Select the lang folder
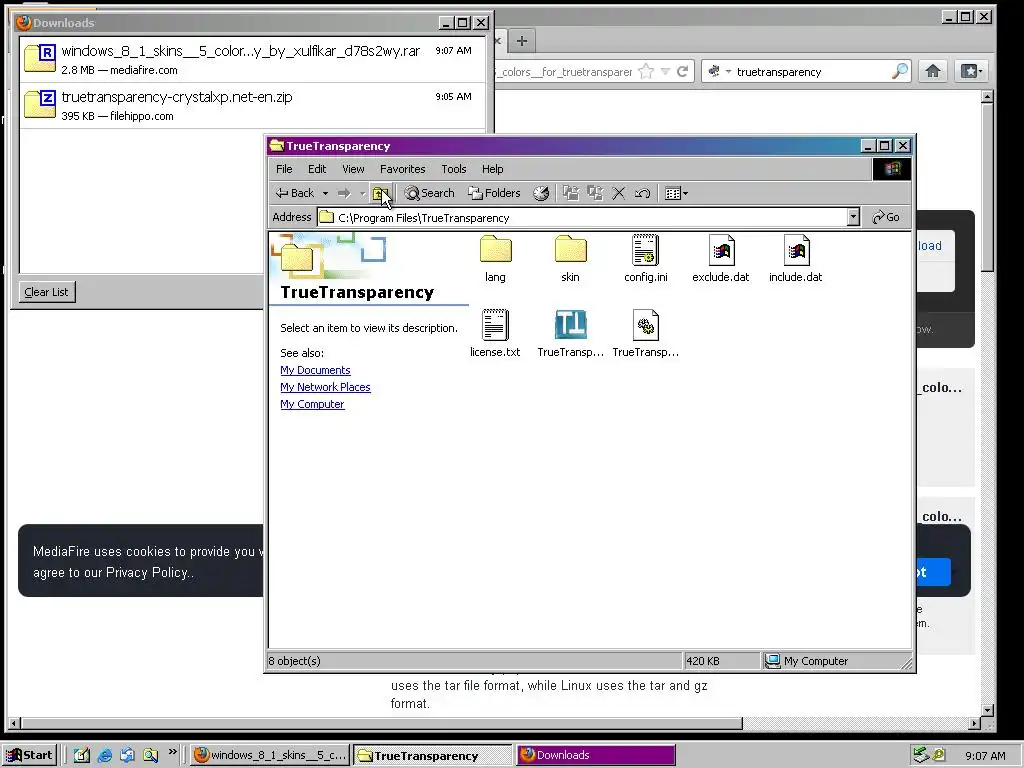This screenshot has height=768, width=1024. click(x=495, y=259)
